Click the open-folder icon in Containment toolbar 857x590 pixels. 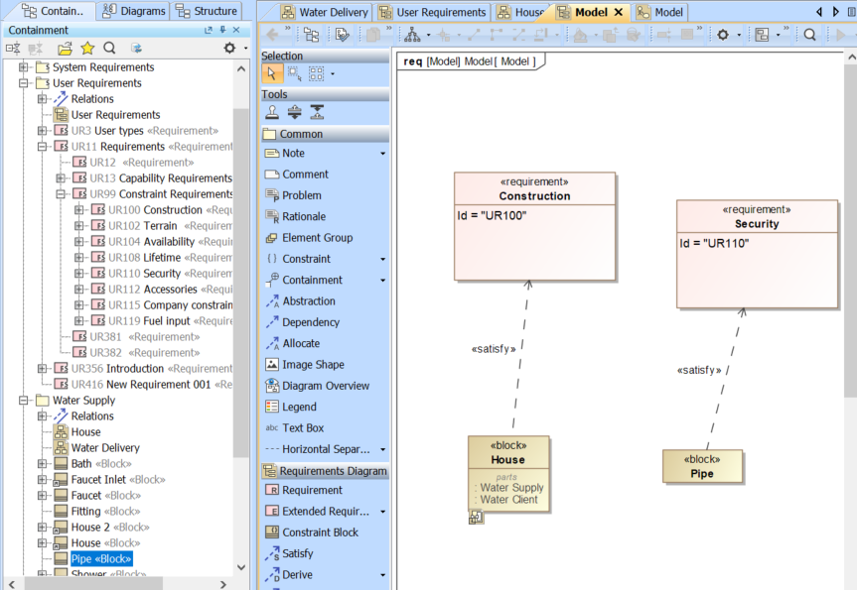[x=65, y=48]
